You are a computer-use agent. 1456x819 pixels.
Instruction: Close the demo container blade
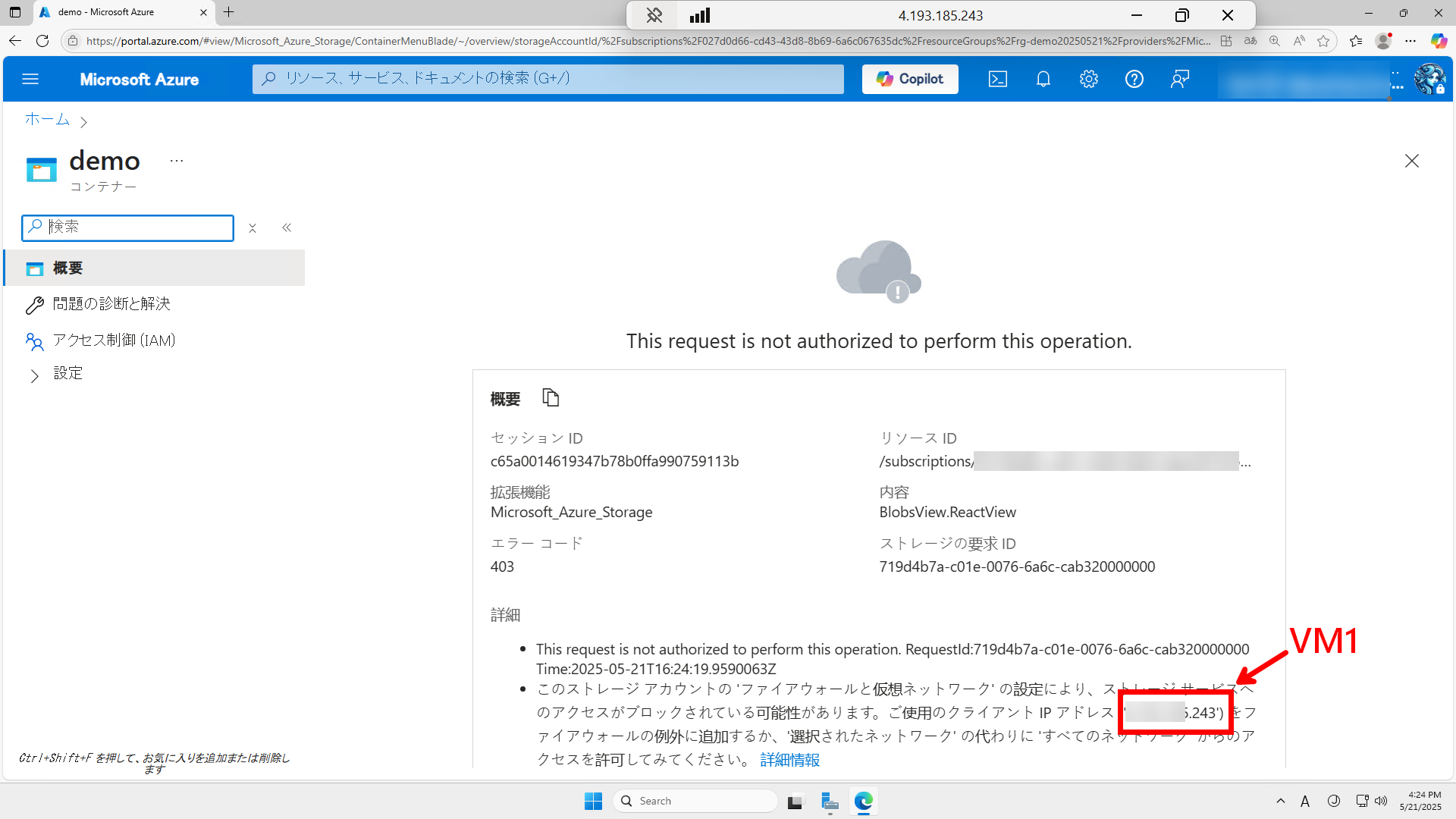[1412, 161]
